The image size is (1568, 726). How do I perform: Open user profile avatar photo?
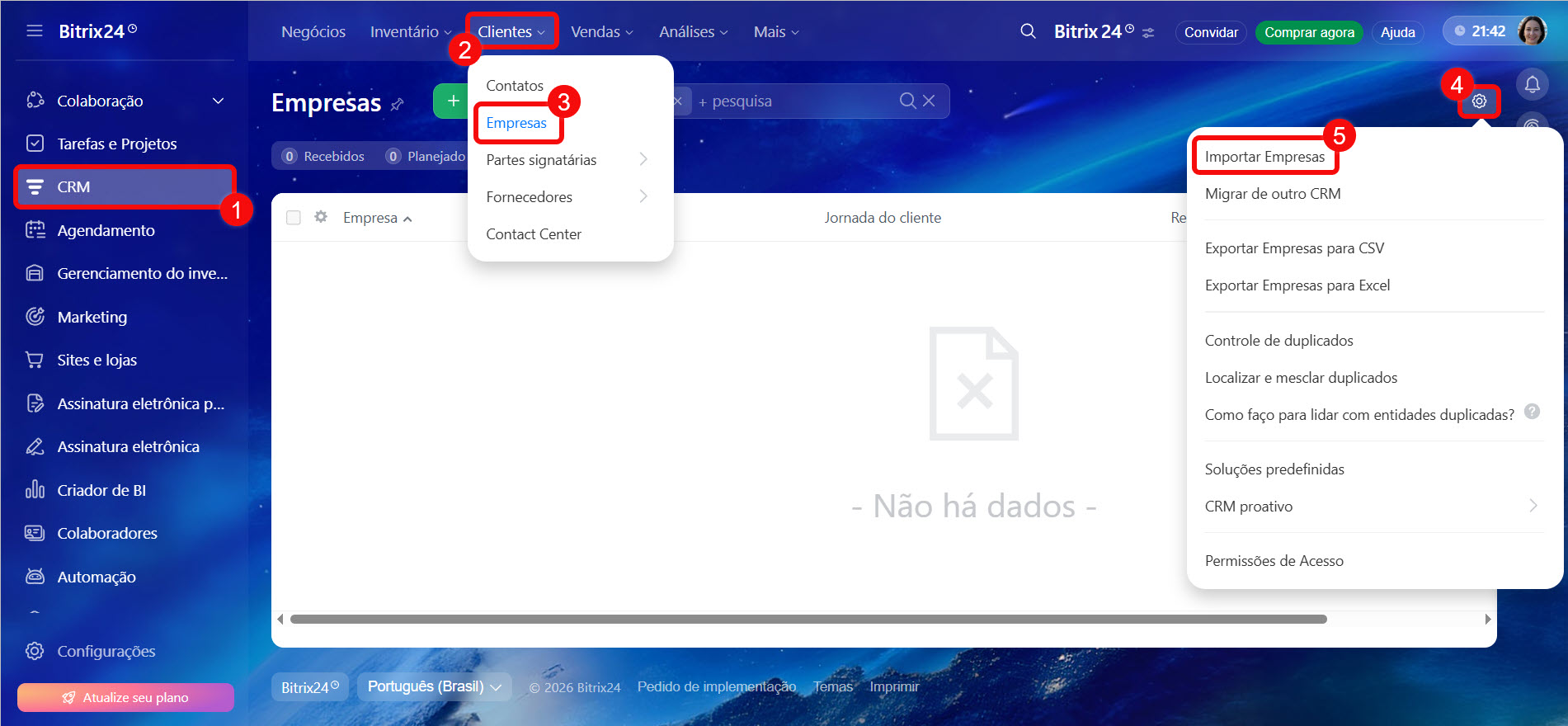(x=1532, y=31)
